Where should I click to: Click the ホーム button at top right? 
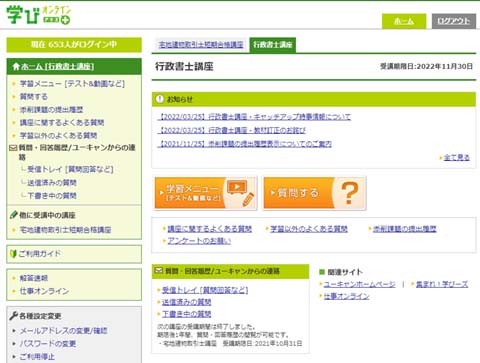[x=404, y=21]
